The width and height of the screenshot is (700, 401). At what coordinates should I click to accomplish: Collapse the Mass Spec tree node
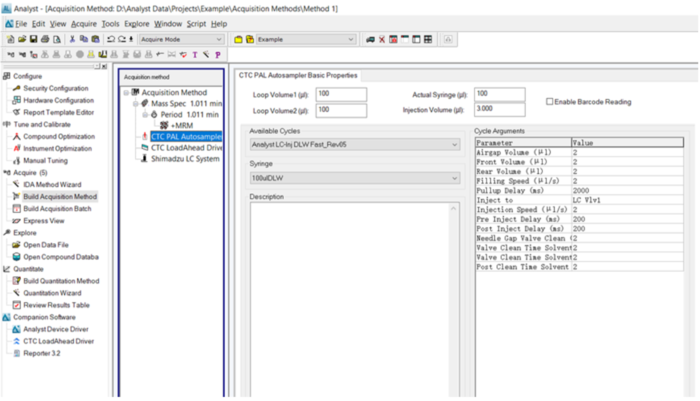136,103
